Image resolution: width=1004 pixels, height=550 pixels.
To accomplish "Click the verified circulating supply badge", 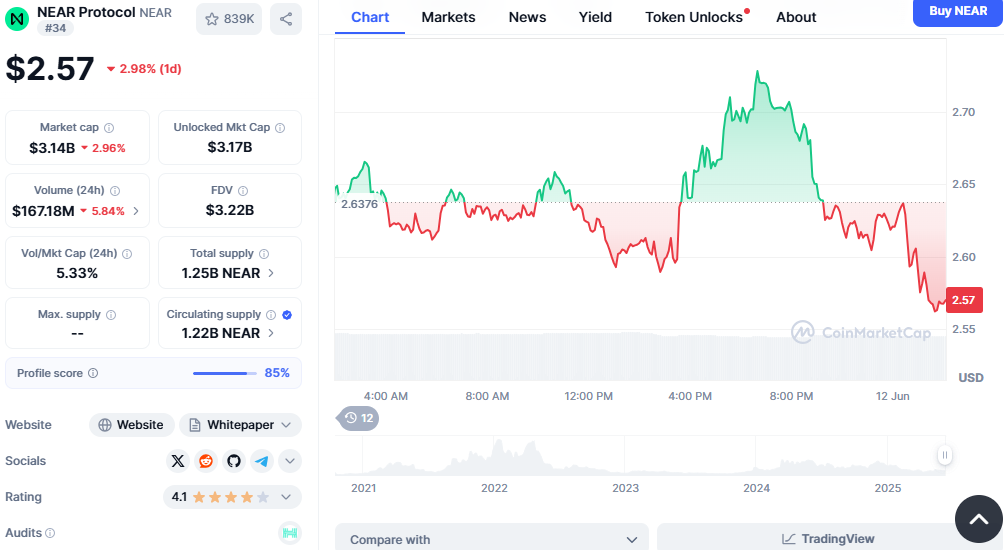I will [287, 315].
